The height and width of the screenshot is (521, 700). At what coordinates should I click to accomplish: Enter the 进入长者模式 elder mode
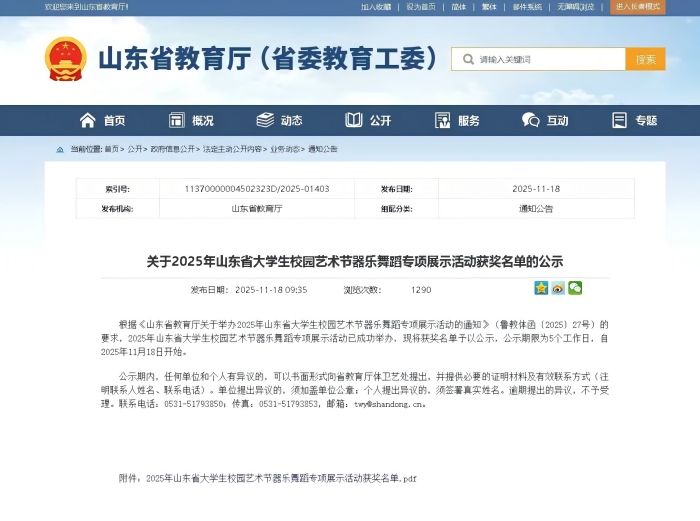click(638, 7)
